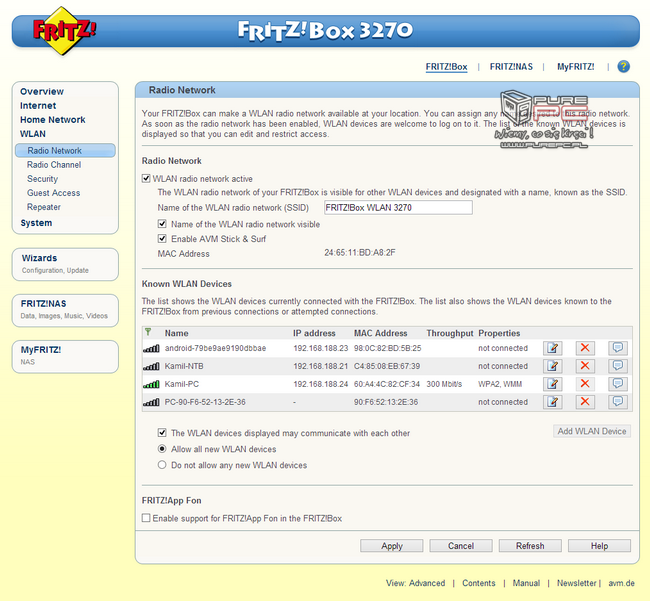The width and height of the screenshot is (650, 601).
Task: Click the green antenna icon in table header
Action: coord(148,332)
